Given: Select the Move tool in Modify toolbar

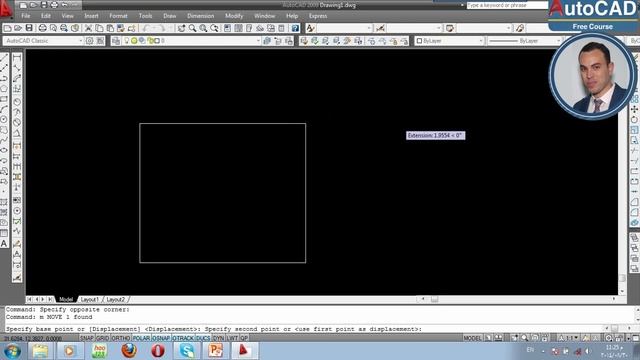Looking at the screenshot, I should coord(634,109).
